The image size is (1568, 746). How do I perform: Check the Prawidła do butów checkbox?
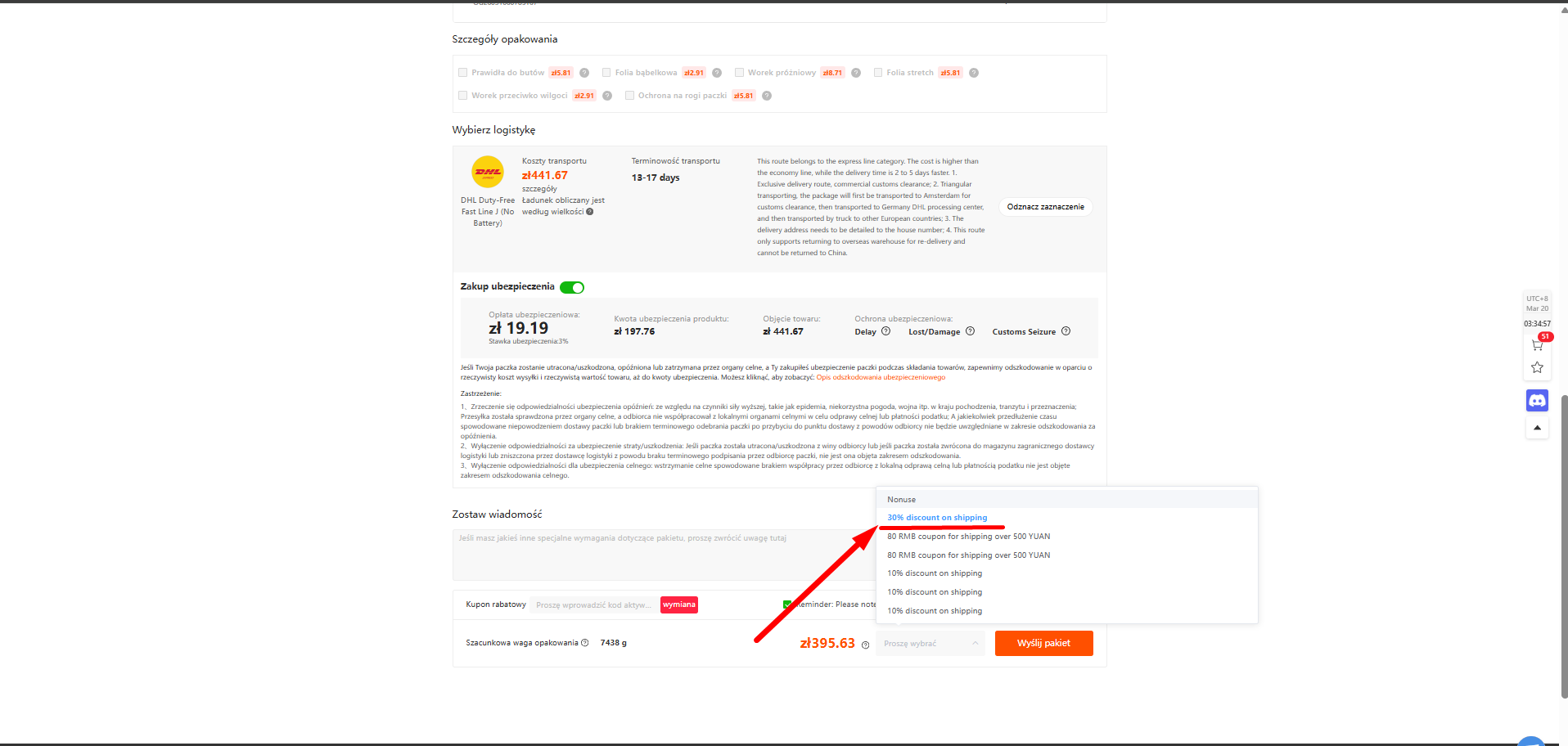click(x=463, y=73)
